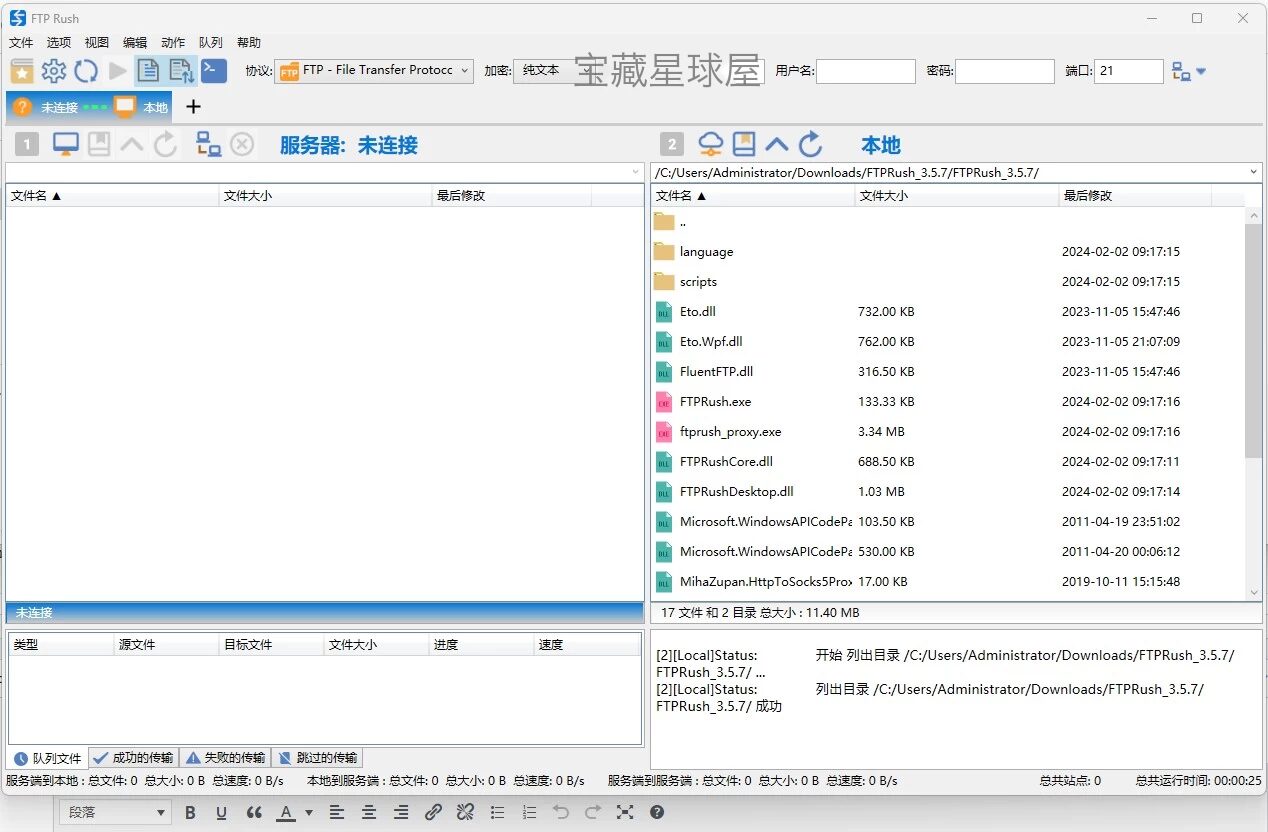Click help question mark in background editor
This screenshot has width=1268, height=832.
[657, 812]
